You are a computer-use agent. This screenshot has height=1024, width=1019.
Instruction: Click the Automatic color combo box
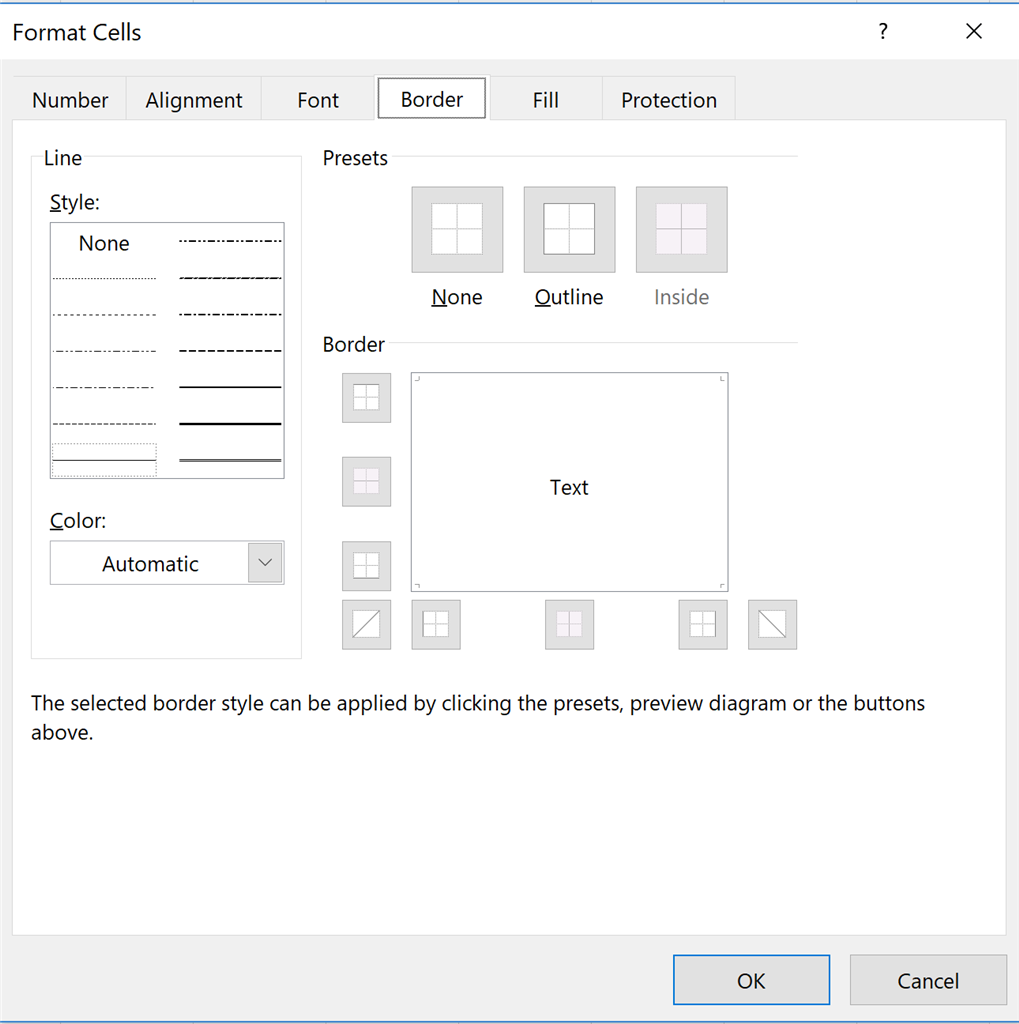point(167,562)
